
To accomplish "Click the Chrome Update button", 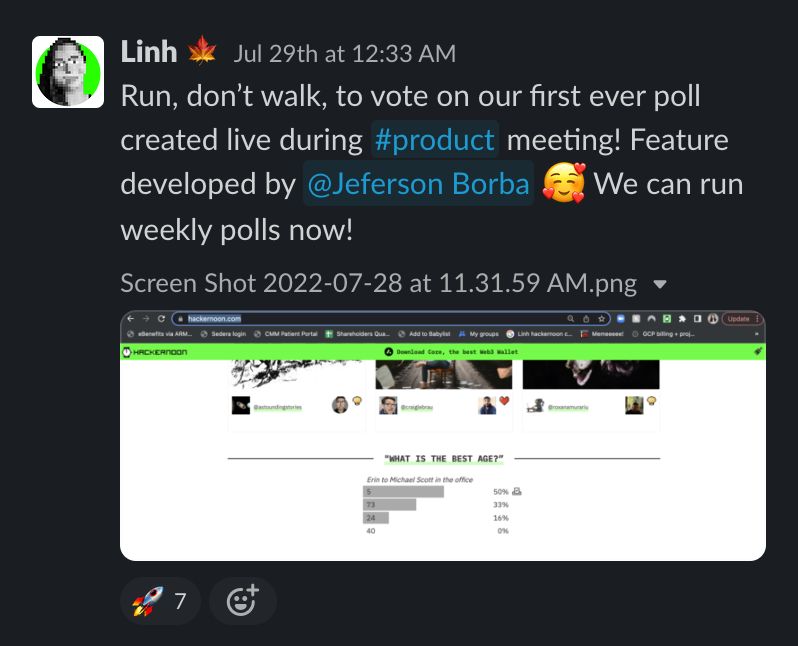I will (x=738, y=318).
